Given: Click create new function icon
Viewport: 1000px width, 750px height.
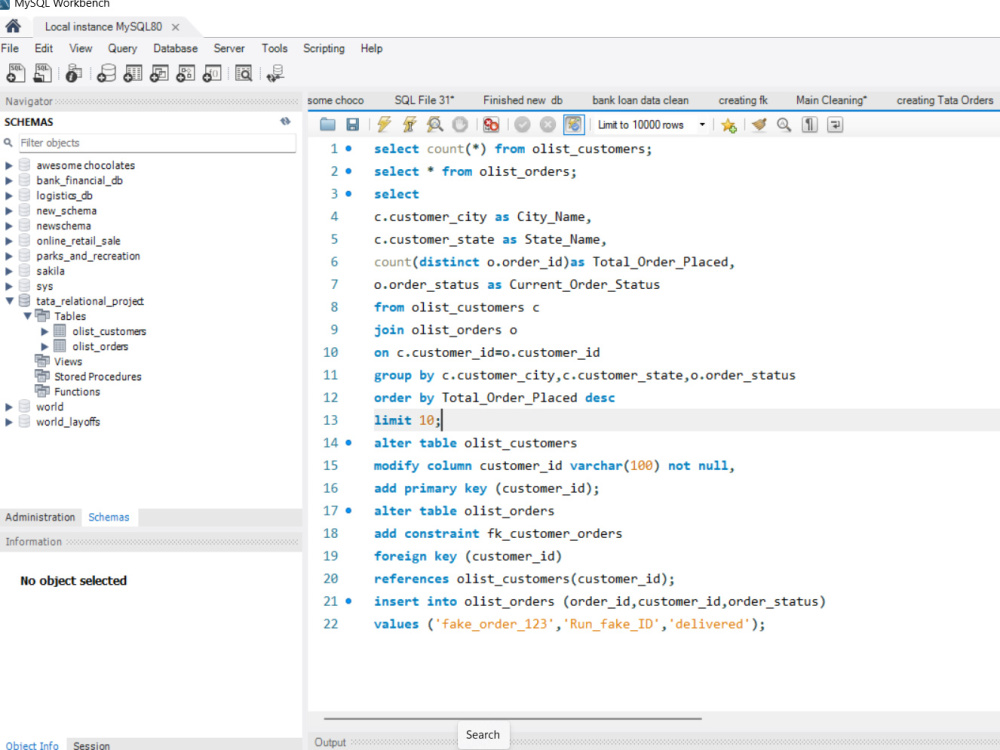Looking at the screenshot, I should click(212, 73).
